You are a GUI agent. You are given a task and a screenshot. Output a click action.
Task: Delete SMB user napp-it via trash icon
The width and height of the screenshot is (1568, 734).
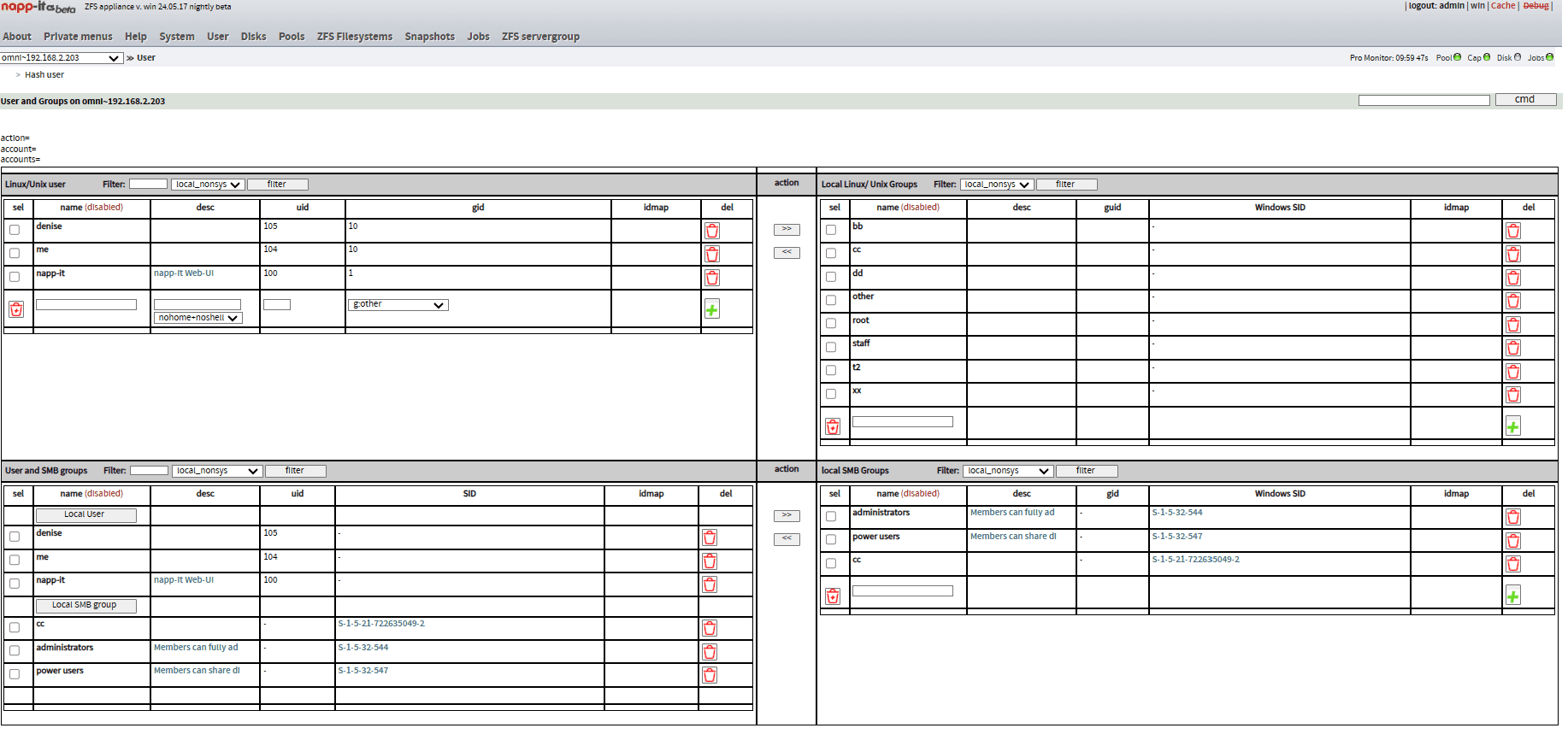coord(710,584)
